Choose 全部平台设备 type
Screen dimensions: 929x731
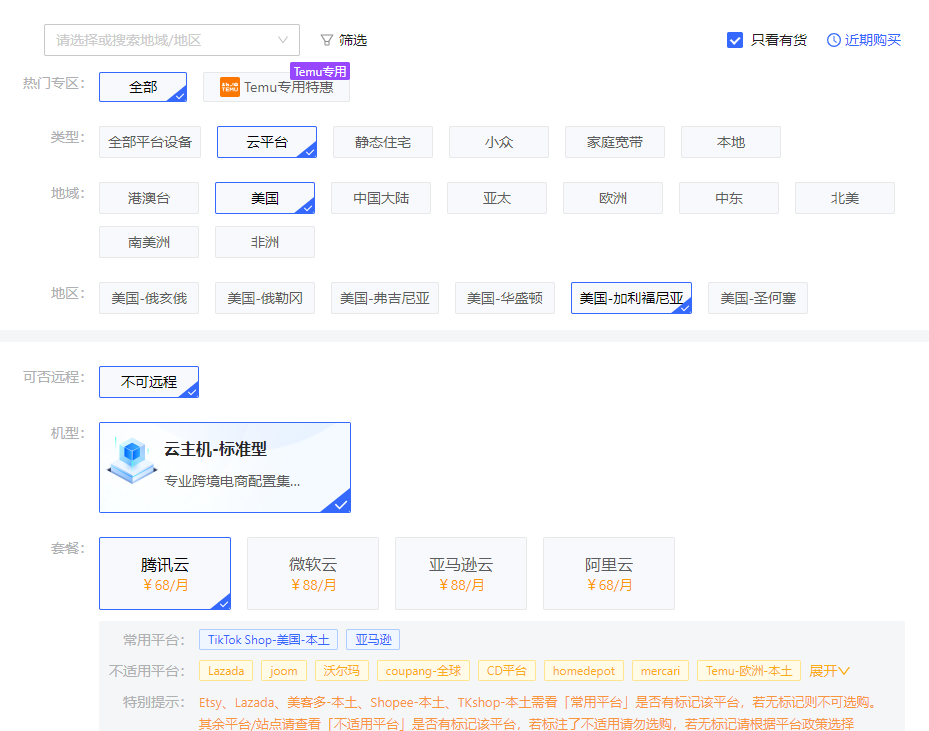pyautogui.click(x=150, y=142)
